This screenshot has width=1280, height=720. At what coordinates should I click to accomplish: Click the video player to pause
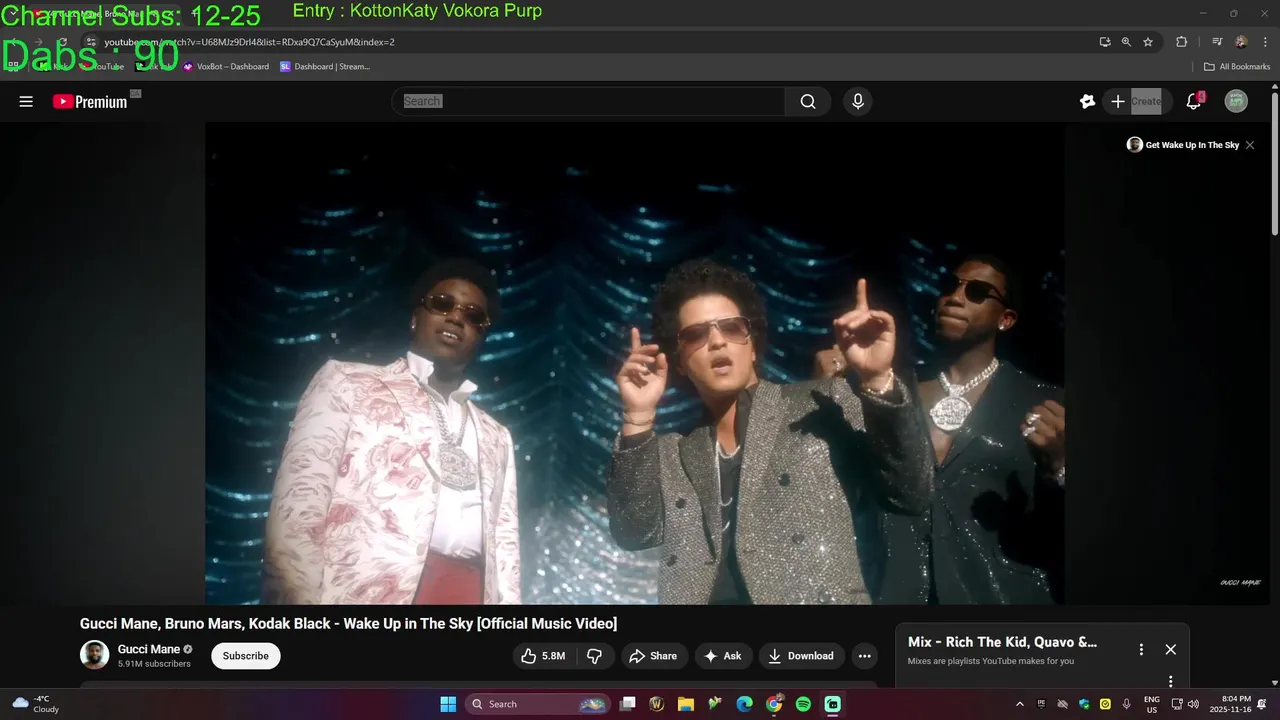point(635,364)
